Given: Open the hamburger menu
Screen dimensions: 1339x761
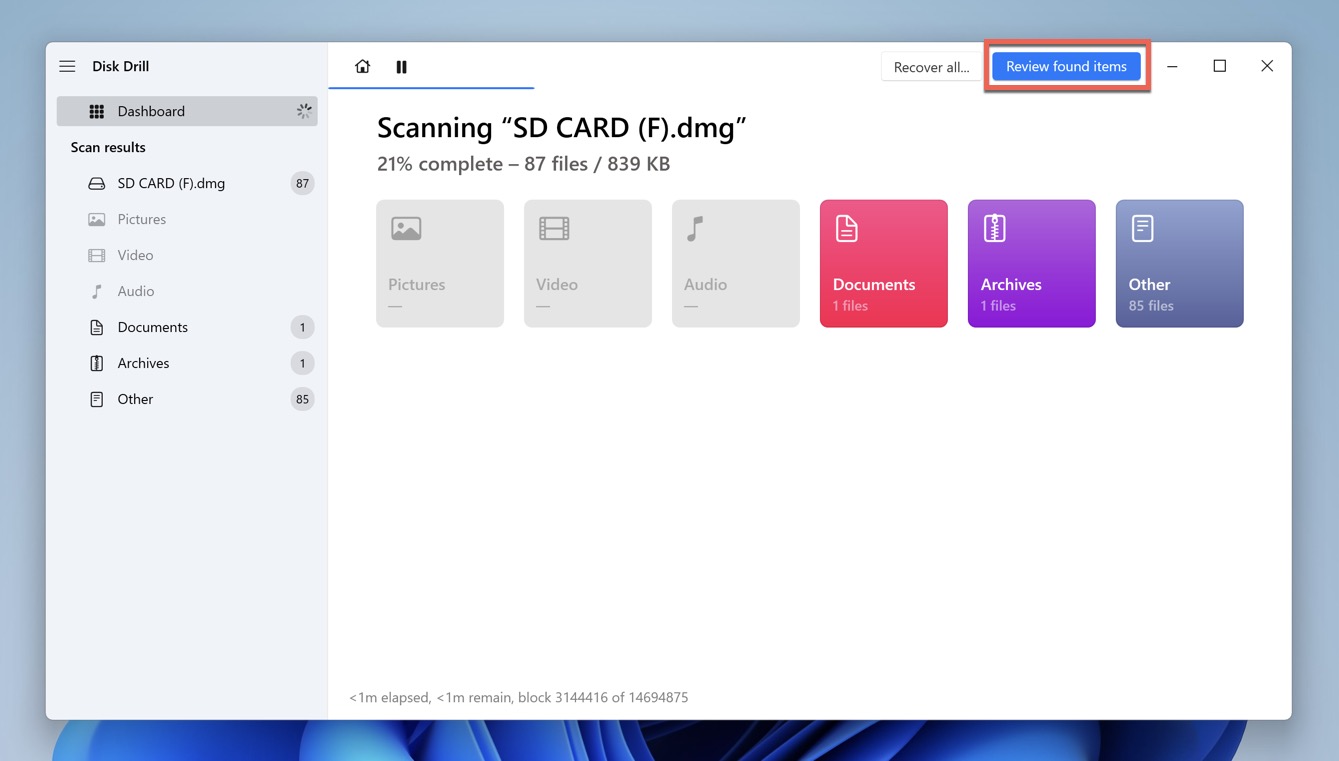Looking at the screenshot, I should [67, 66].
